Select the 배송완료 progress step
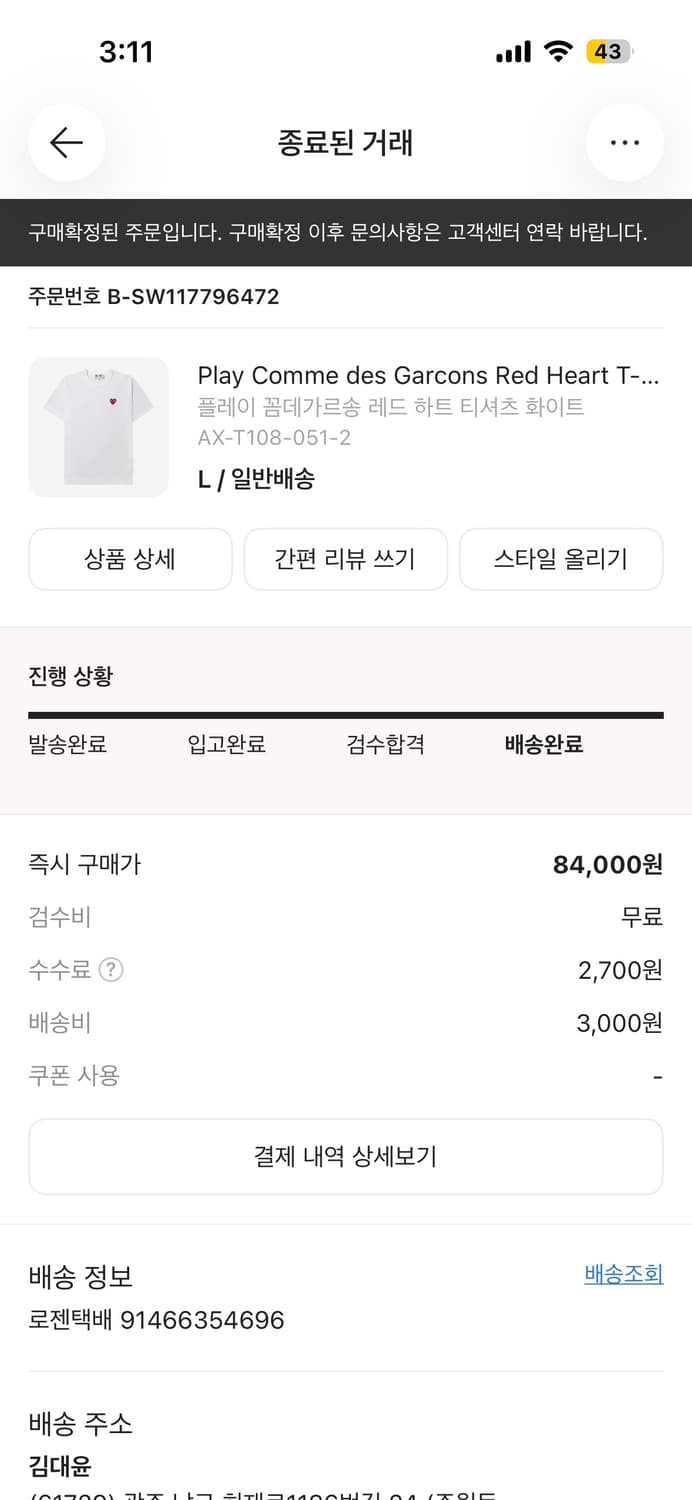Image resolution: width=692 pixels, height=1500 pixels. tap(543, 745)
